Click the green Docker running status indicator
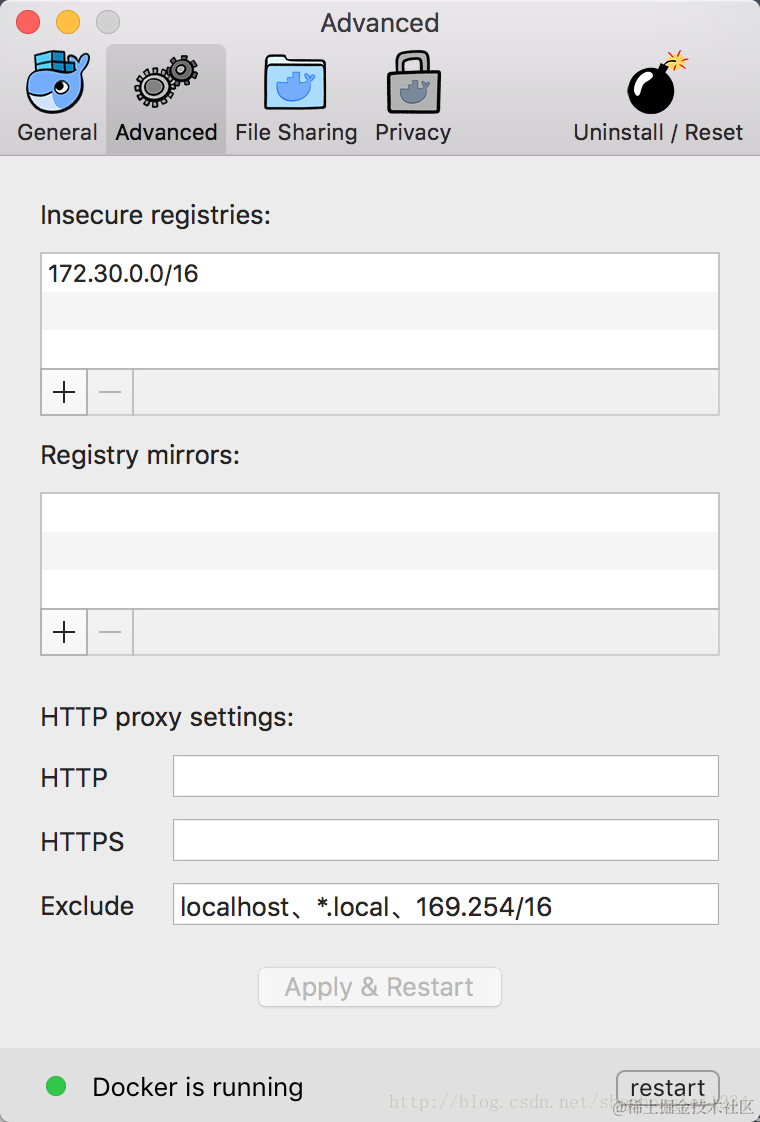 pos(56,1086)
